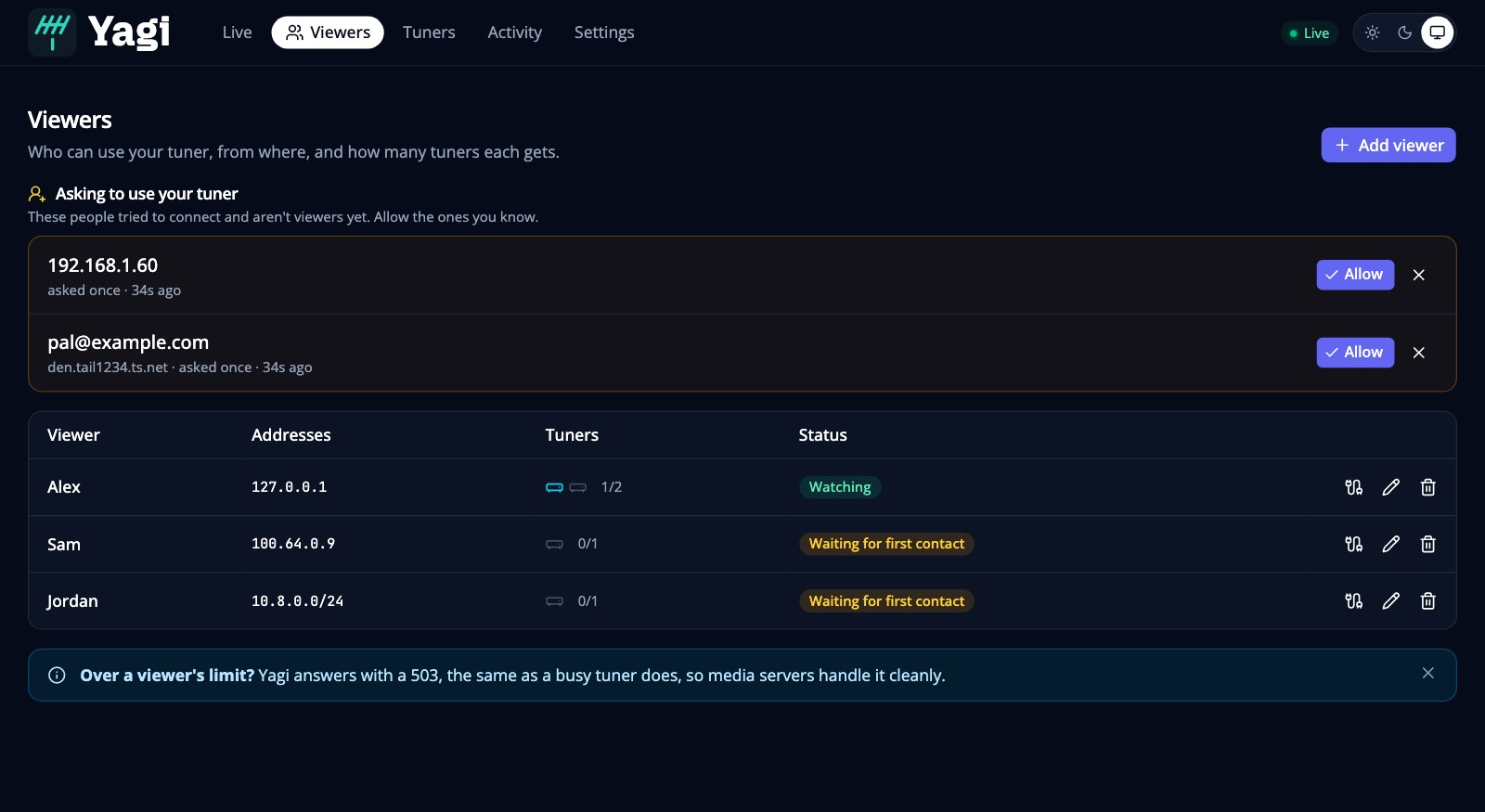Image resolution: width=1485 pixels, height=812 pixels.
Task: Allow the 192.168.1.60 request
Action: (1355, 275)
